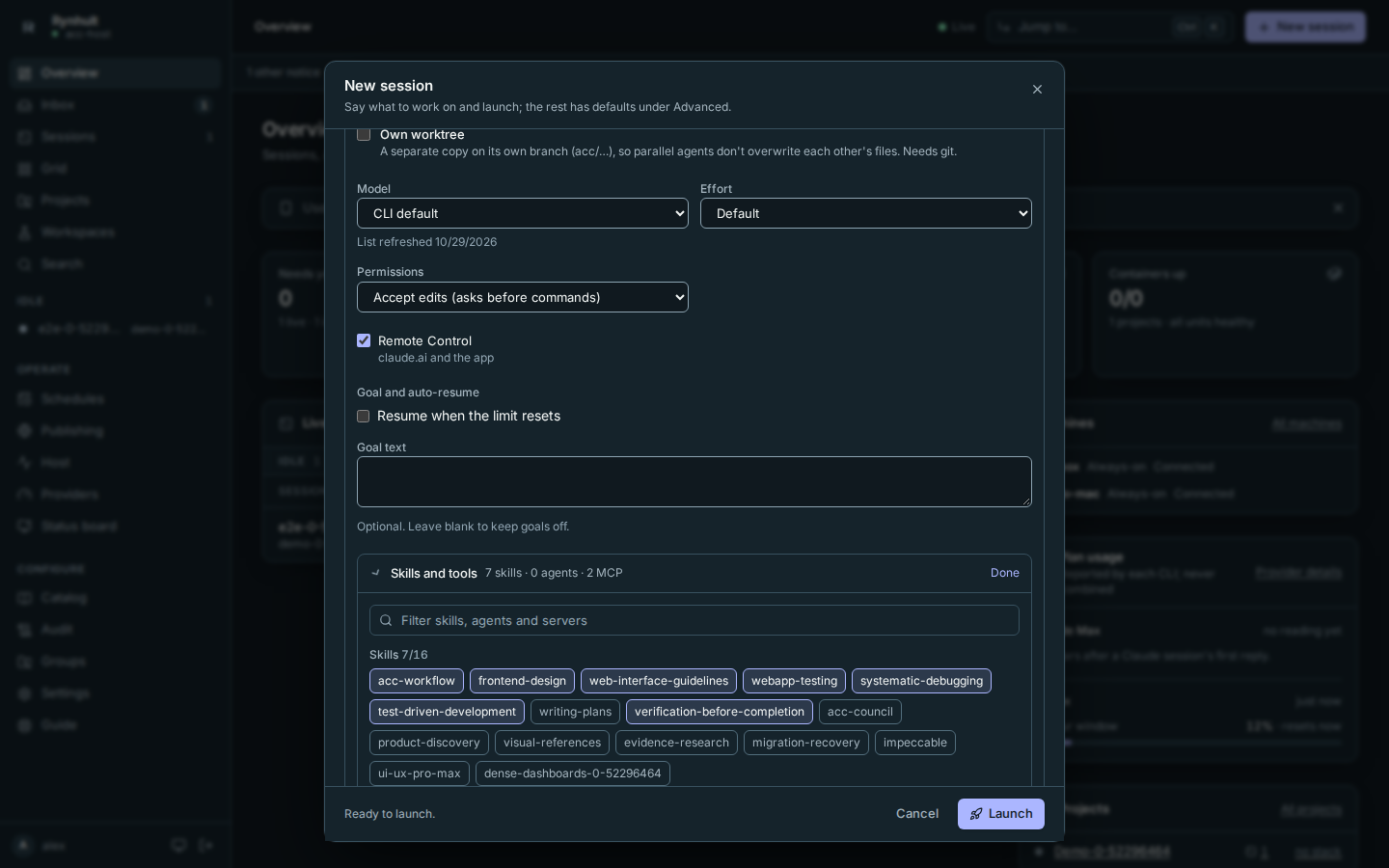Open Inbox in the background sidebar
The image size is (1389, 868).
(116, 105)
